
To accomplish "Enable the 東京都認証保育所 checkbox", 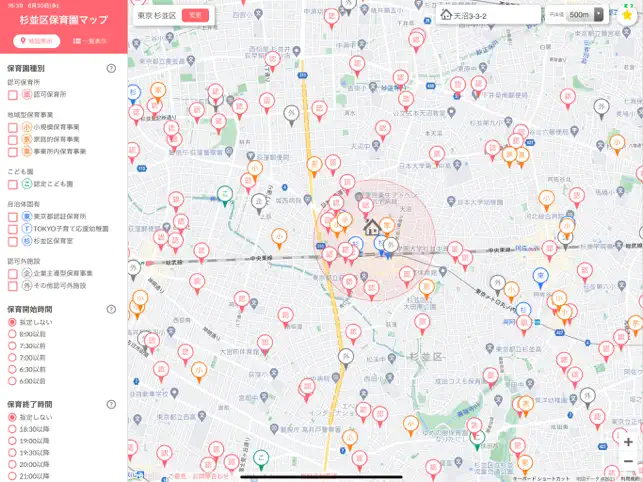I will click(x=13, y=217).
